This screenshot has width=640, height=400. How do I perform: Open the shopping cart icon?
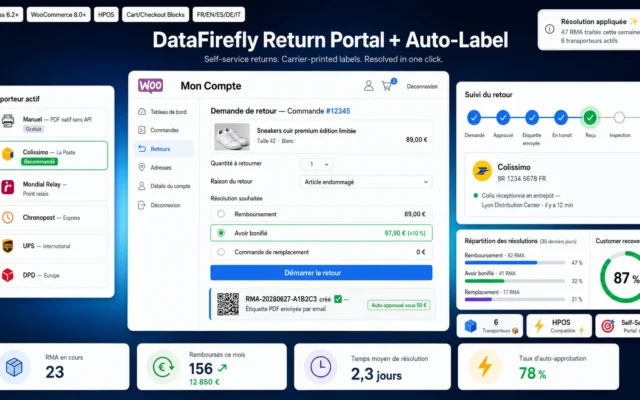(x=387, y=86)
